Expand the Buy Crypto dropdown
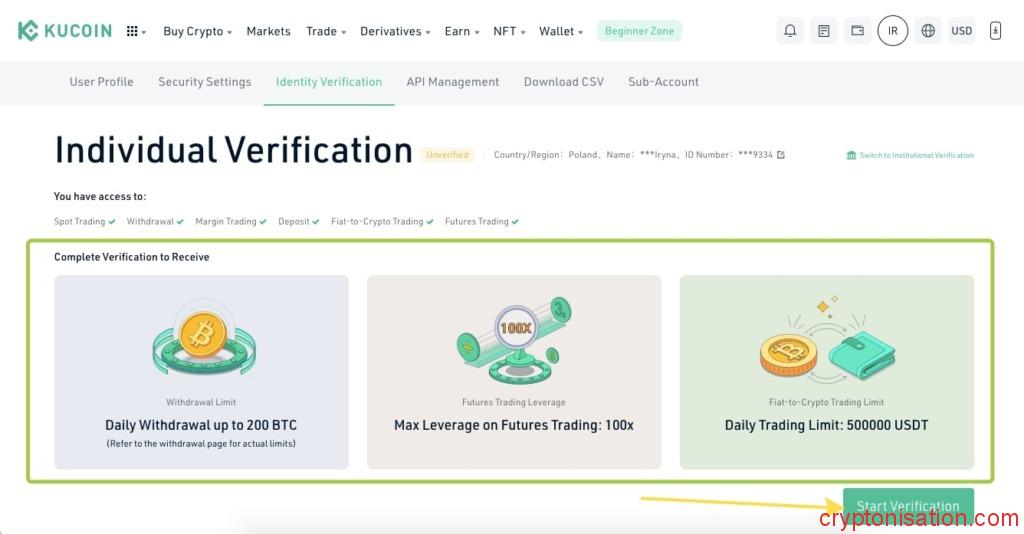Viewport: 1024px width, 534px height. (197, 31)
